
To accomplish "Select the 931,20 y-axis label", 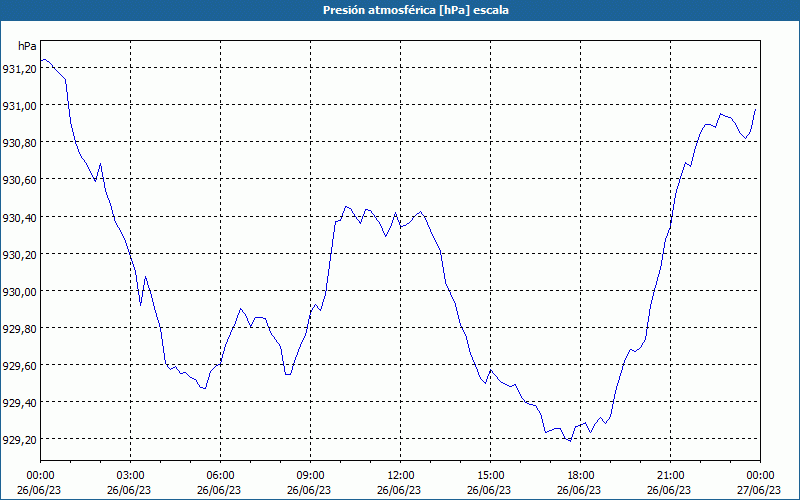I will pos(19,68).
